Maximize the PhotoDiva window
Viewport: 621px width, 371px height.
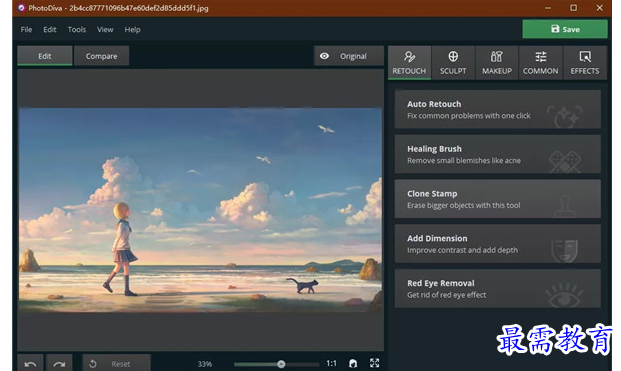573,8
